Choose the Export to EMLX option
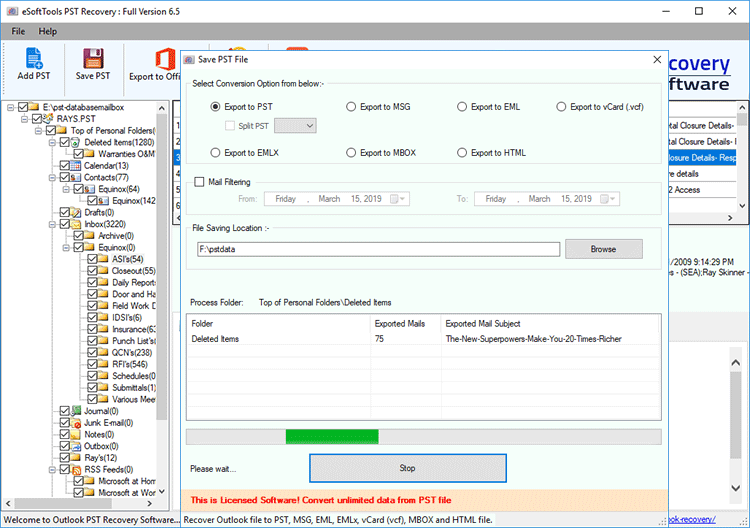 [216, 153]
